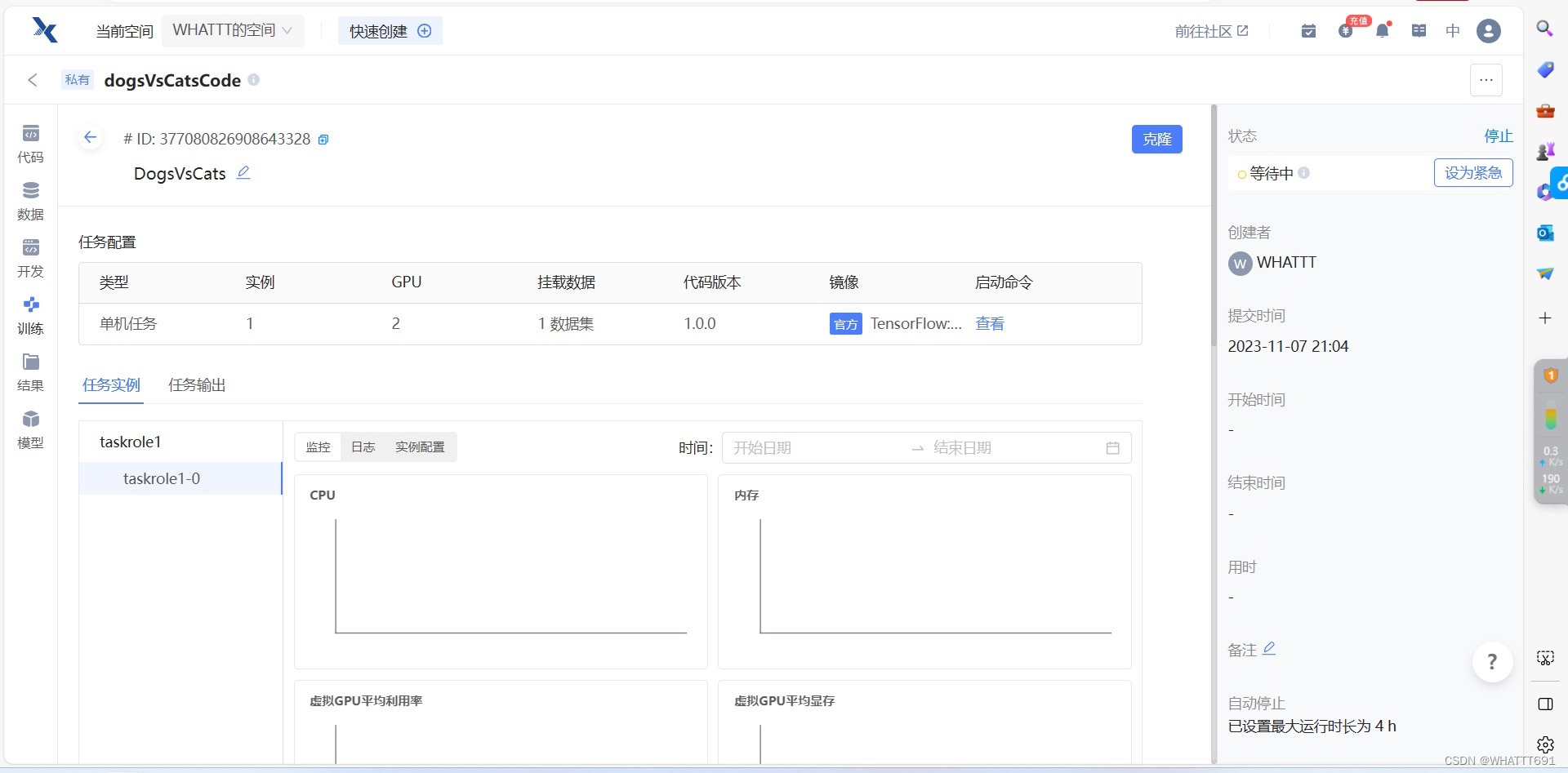The image size is (1568, 773).
Task: Open the browser screenshot tool icon
Action: point(1545,658)
